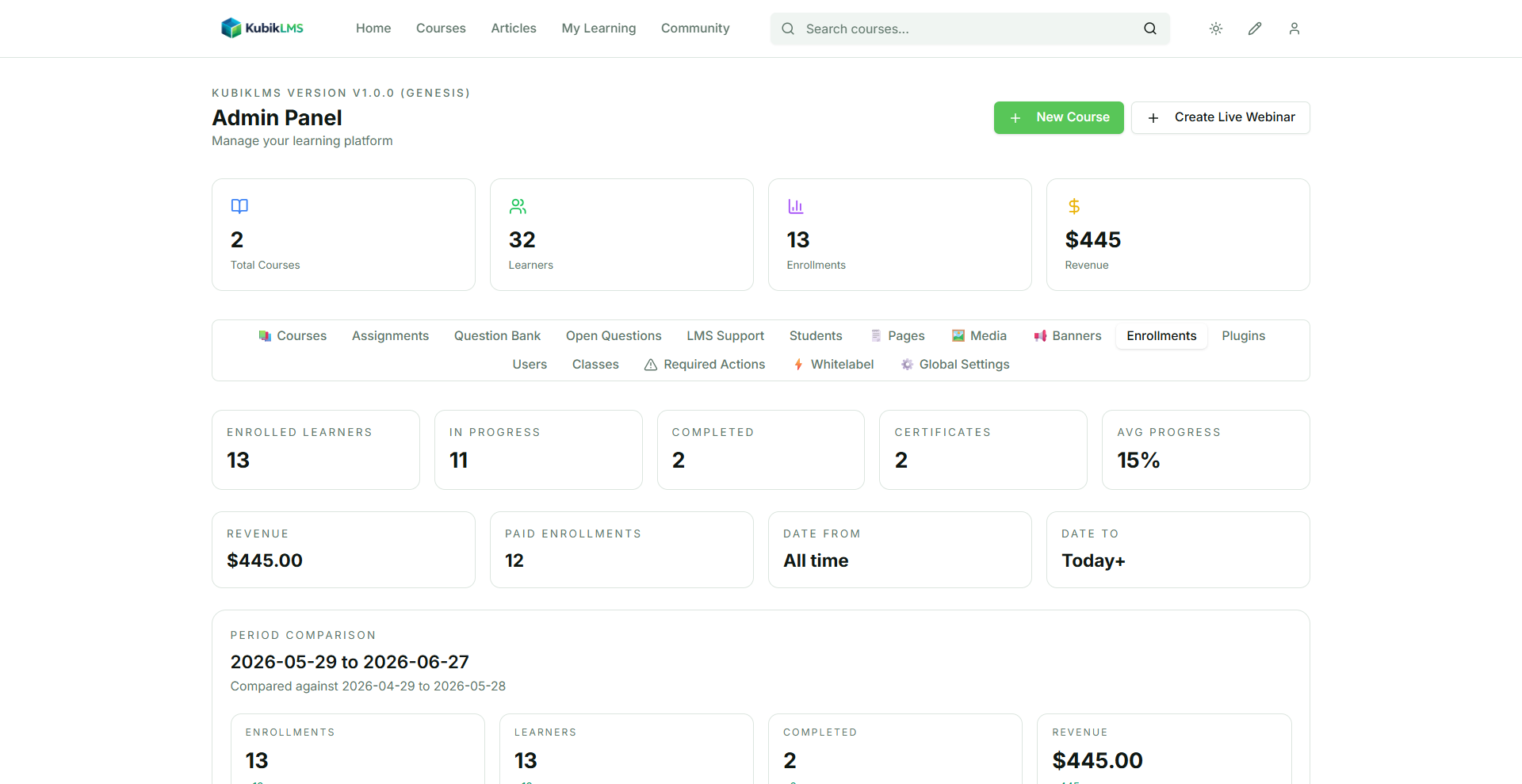The width and height of the screenshot is (1522, 784).
Task: Click the Learners people icon
Action: point(518,206)
